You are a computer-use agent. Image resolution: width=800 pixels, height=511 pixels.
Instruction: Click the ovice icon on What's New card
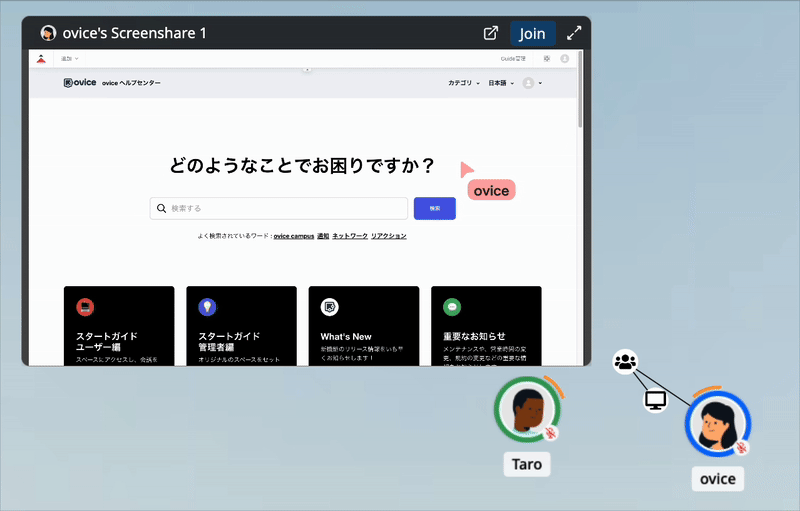point(330,307)
